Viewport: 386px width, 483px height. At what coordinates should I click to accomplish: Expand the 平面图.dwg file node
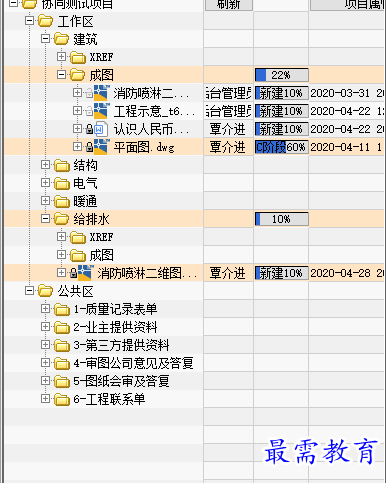(77, 147)
